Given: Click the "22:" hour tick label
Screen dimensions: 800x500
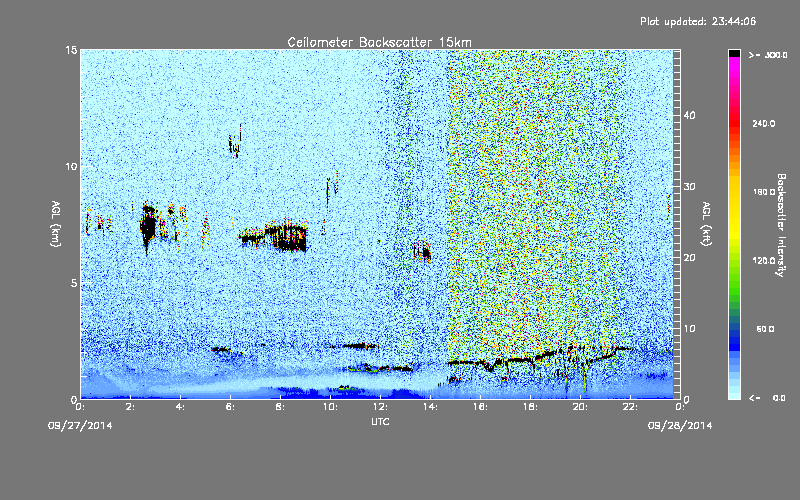Looking at the screenshot, I should (x=631, y=407).
